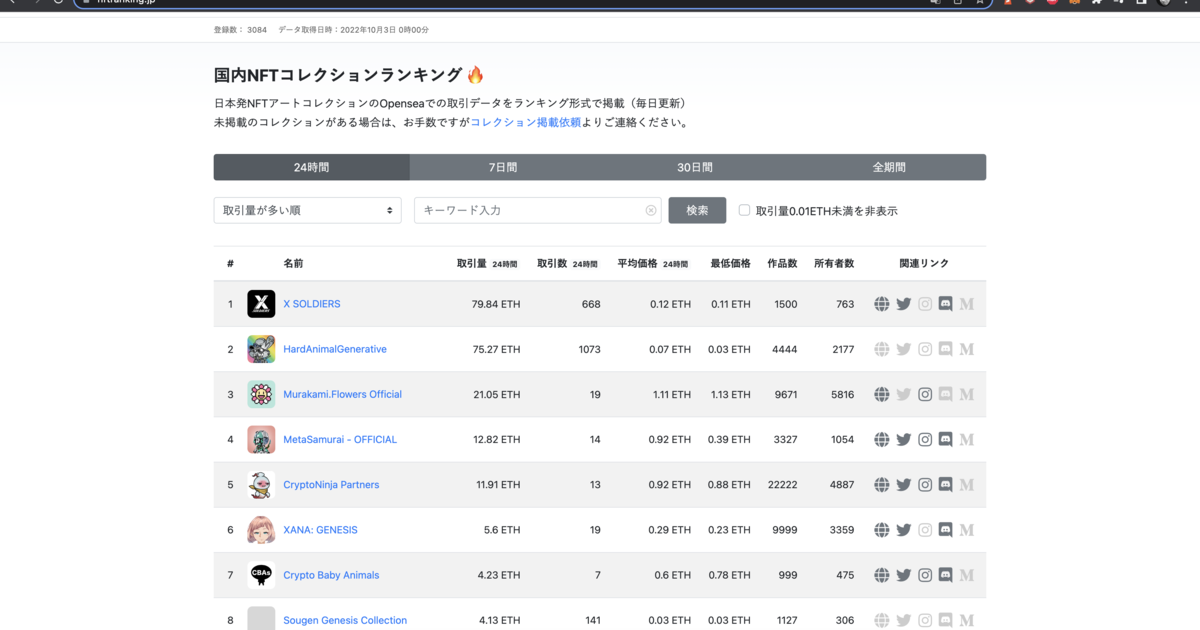This screenshot has width=1200, height=630.
Task: Open the X SOLDIERS collection link
Action: [x=312, y=304]
